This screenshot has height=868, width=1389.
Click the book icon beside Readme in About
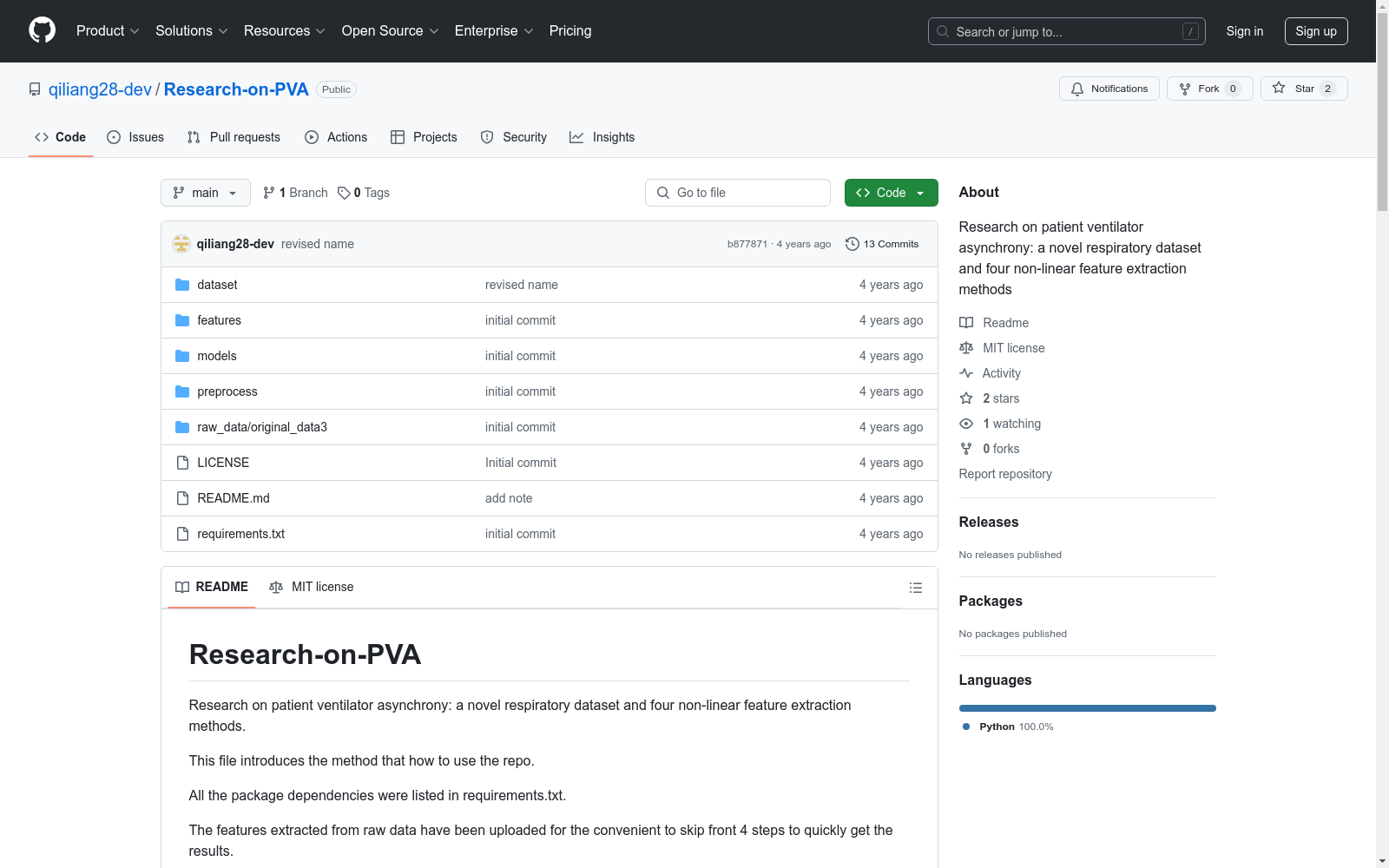tap(966, 323)
